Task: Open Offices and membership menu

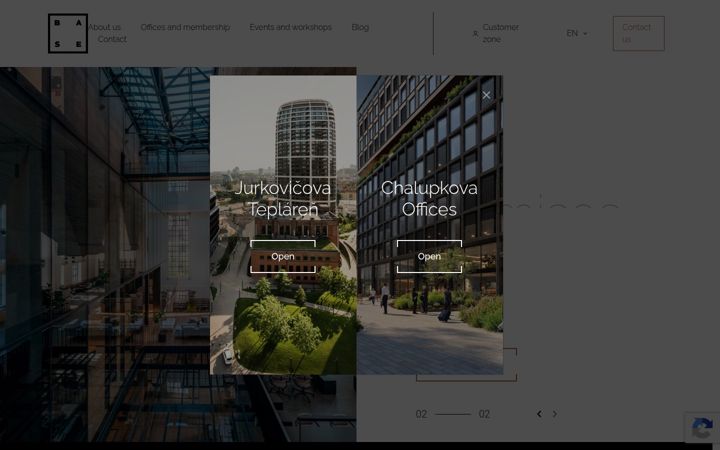Action: point(185,27)
